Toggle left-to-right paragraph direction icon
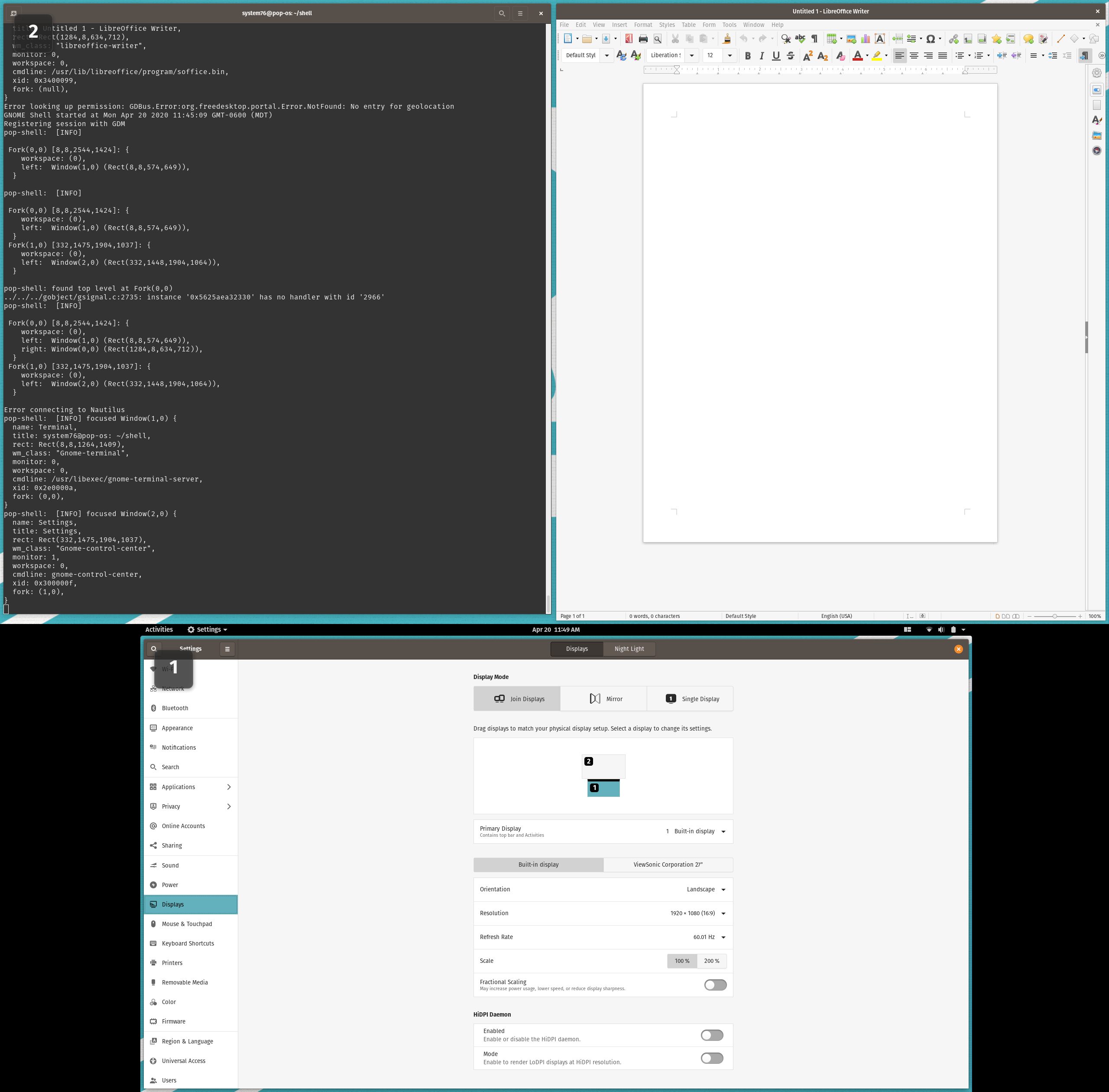1109x1092 pixels. point(1084,55)
